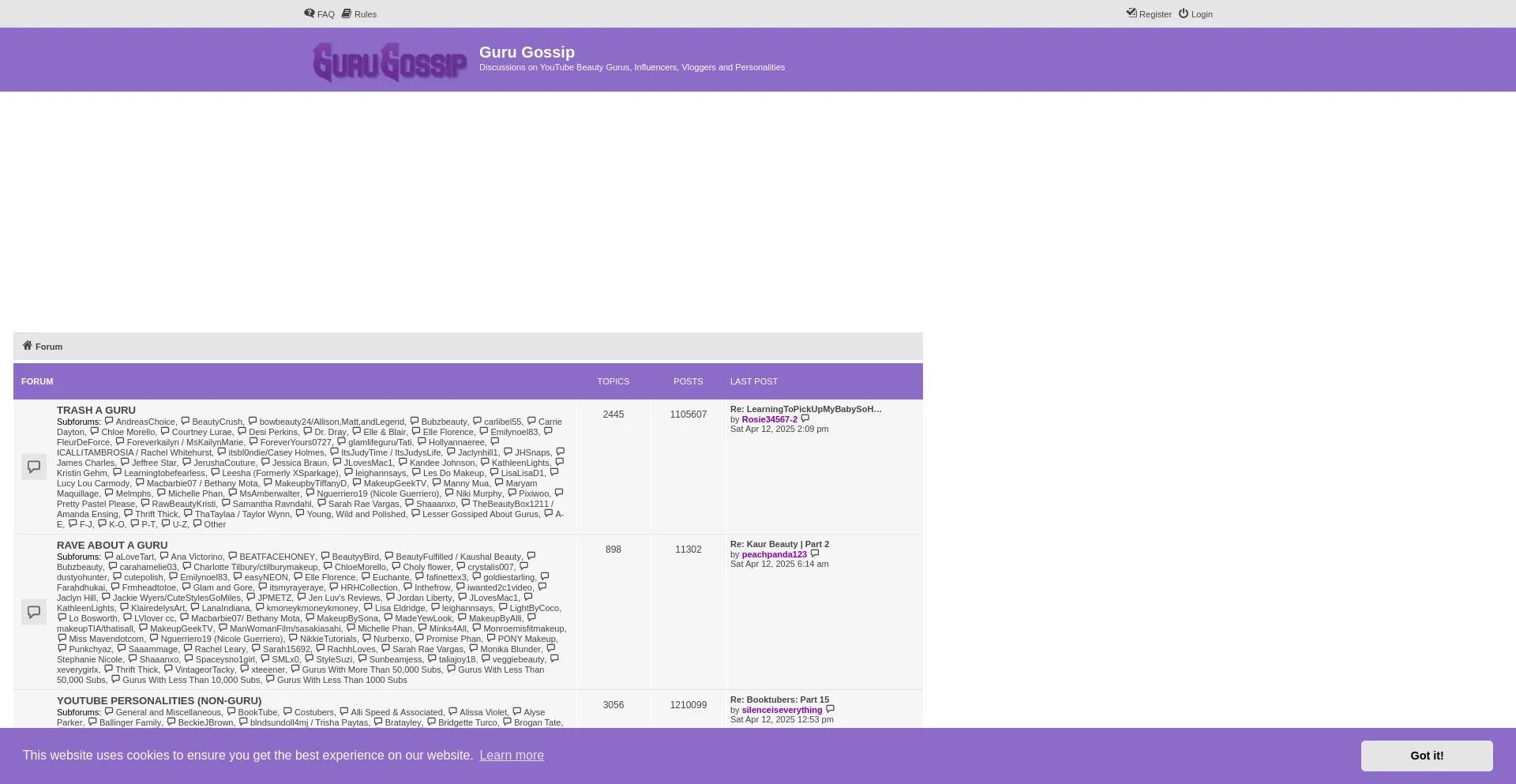Open the Jaclyn Hill subforum
Viewport: 1516px width, 784px height.
77,598
